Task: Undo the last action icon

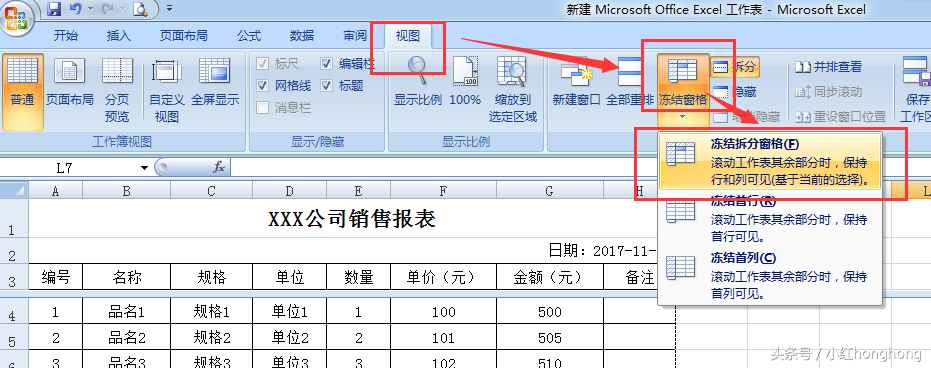Action: pos(75,9)
